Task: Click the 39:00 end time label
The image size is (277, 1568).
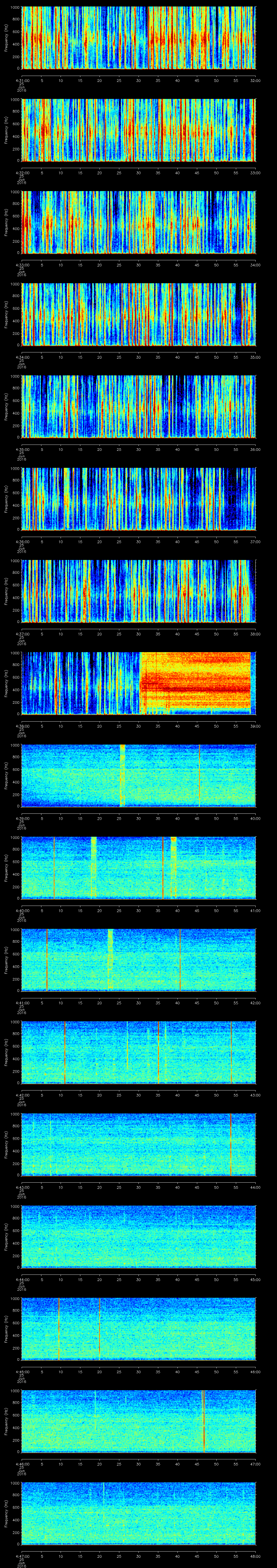Action: point(255,726)
